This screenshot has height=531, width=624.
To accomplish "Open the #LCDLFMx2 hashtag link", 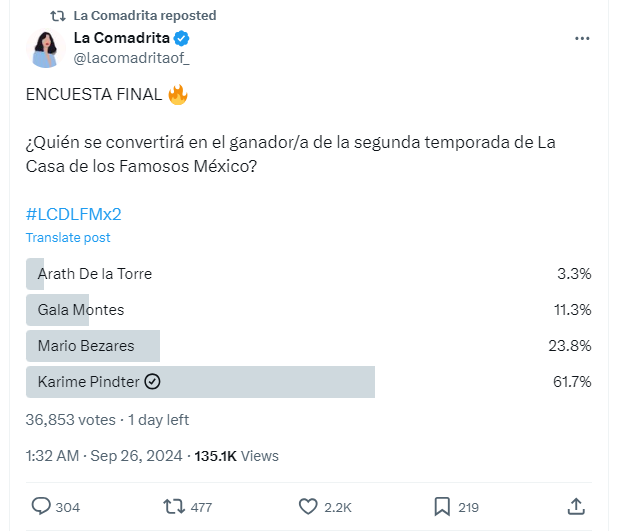I will coord(73,214).
